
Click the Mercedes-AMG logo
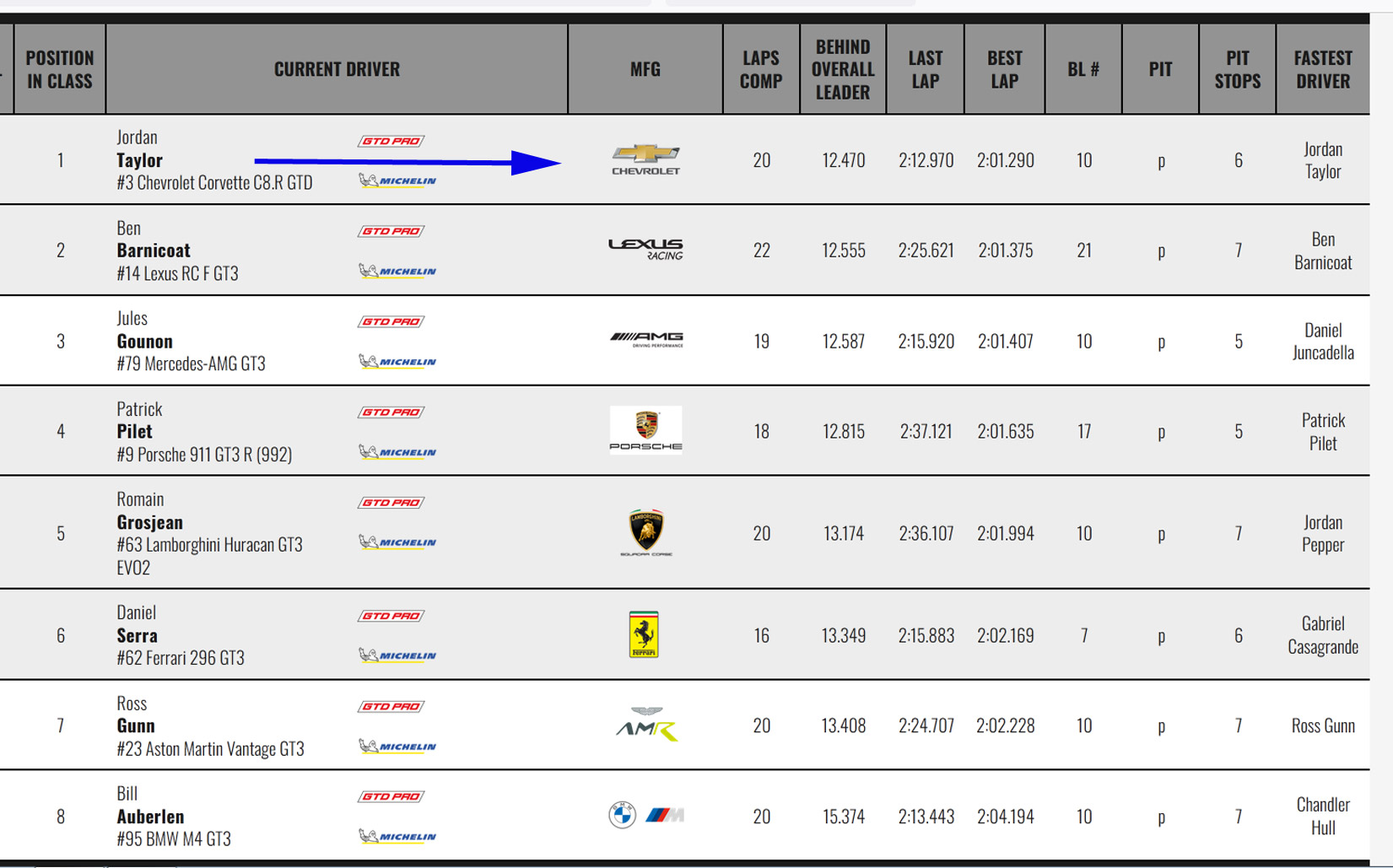coord(646,340)
